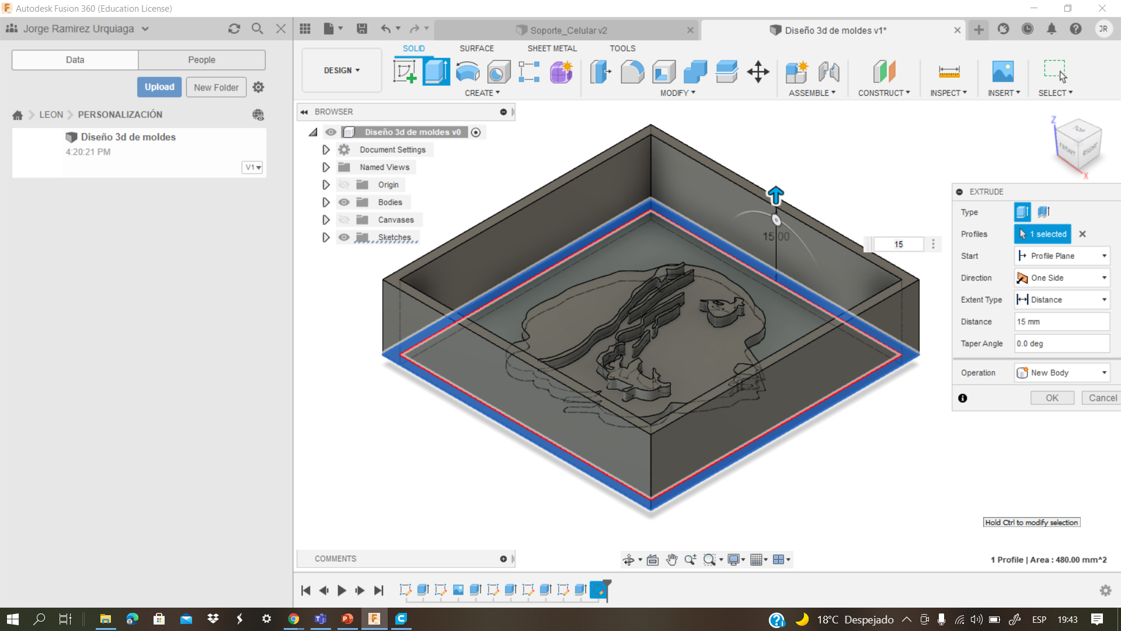Select the Create Sketch tool
The image size is (1121, 631).
(x=405, y=71)
